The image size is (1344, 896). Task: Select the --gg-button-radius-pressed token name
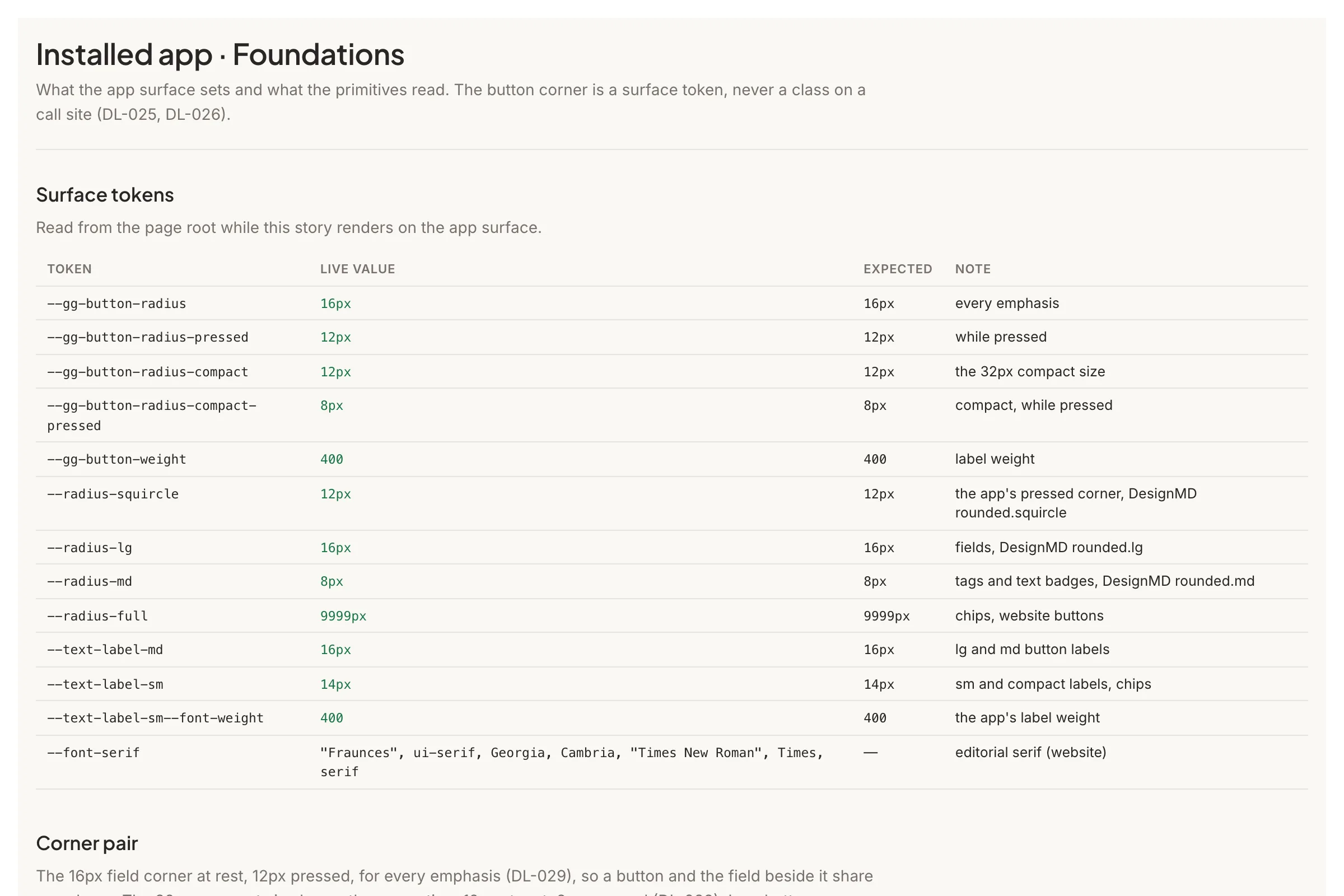(147, 337)
